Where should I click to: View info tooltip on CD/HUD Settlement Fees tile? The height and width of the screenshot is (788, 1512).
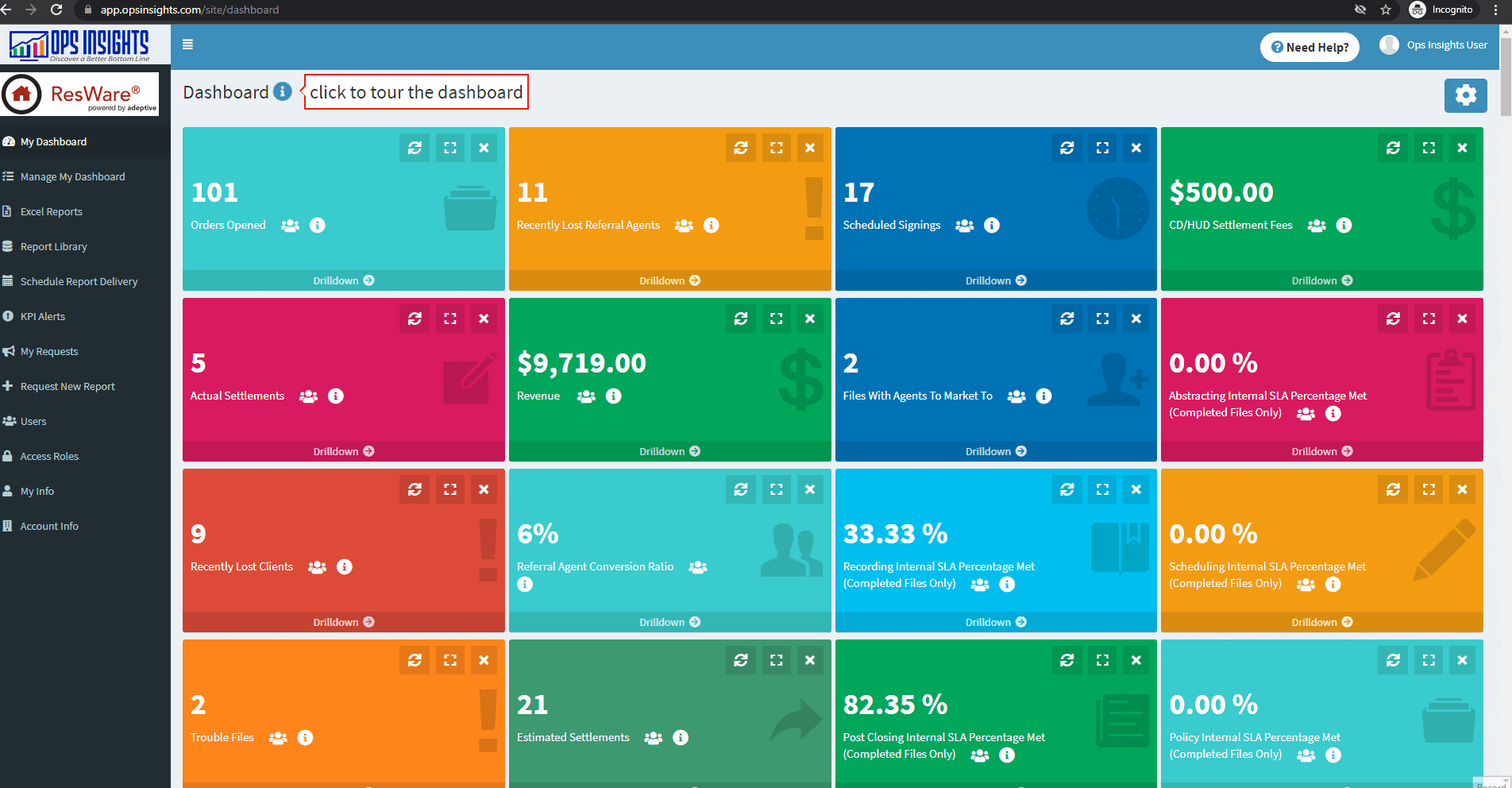pos(1343,225)
